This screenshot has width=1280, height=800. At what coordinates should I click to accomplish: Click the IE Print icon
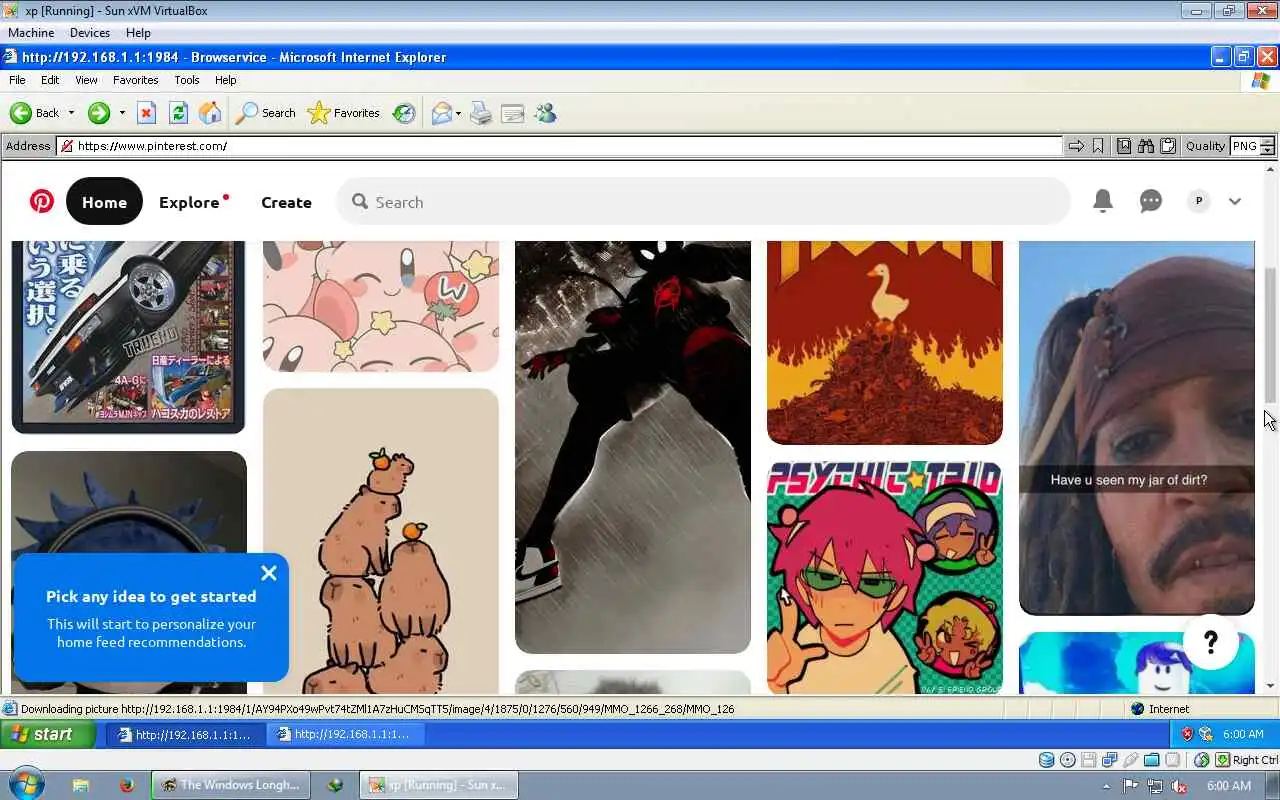[481, 113]
